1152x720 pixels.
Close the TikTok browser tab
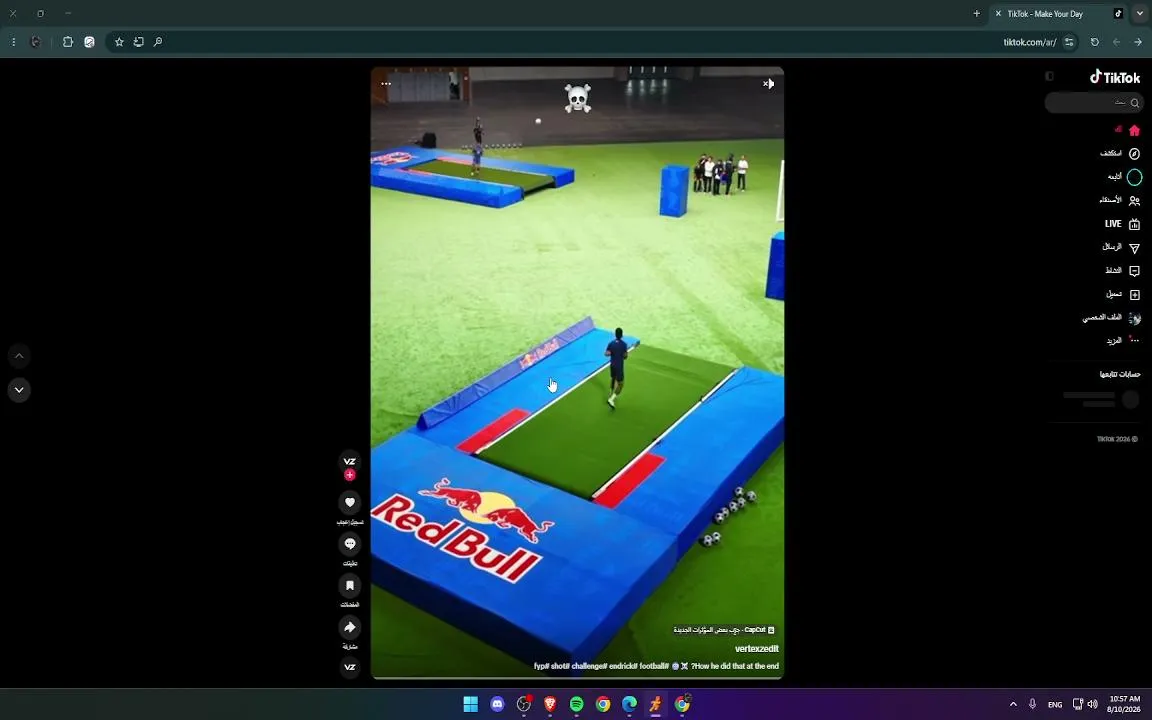pos(998,13)
